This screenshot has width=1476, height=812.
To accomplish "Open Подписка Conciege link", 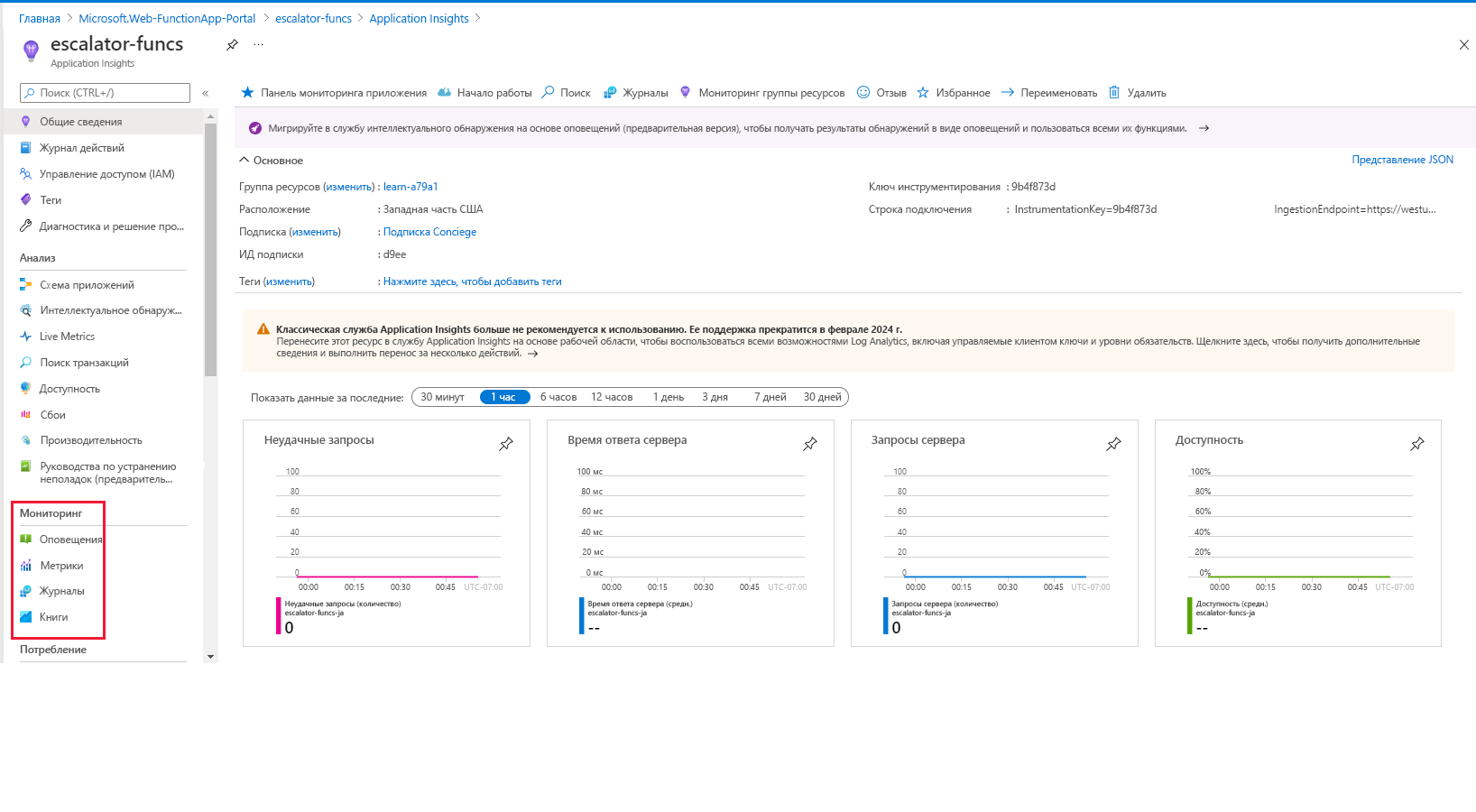I will (x=429, y=232).
